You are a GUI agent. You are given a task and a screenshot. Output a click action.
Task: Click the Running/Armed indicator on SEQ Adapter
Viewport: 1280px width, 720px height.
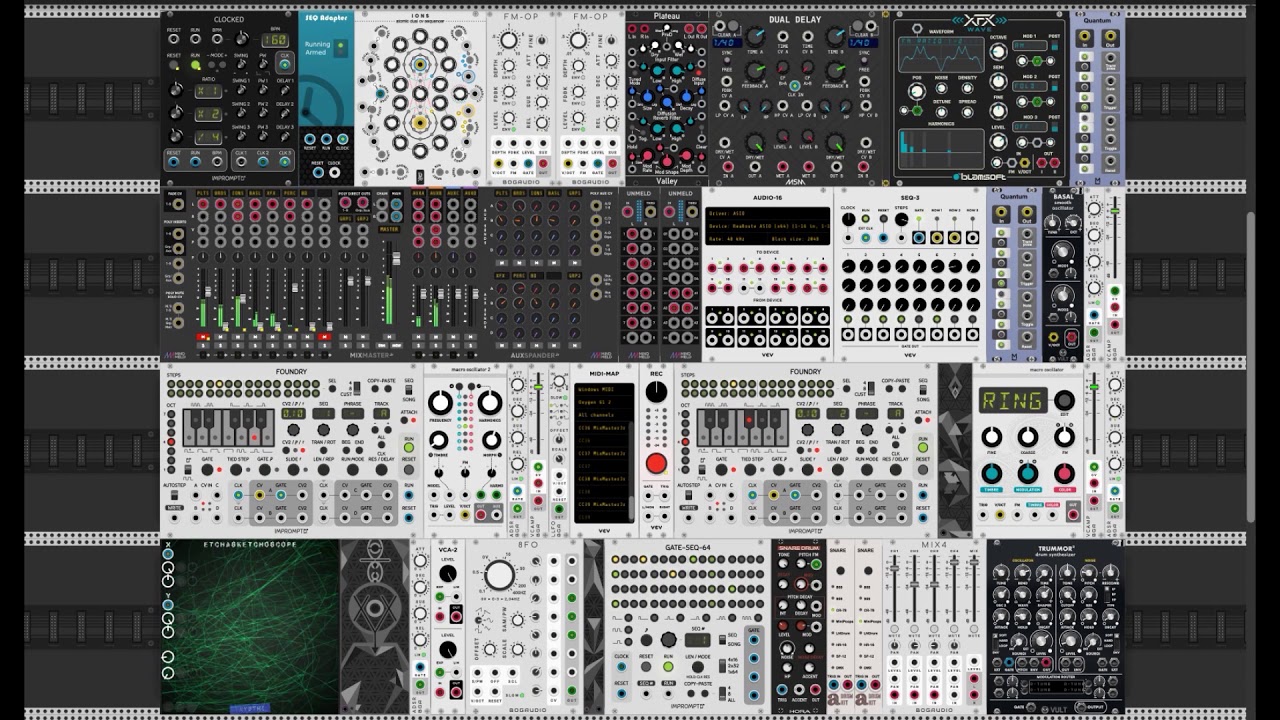click(x=342, y=47)
